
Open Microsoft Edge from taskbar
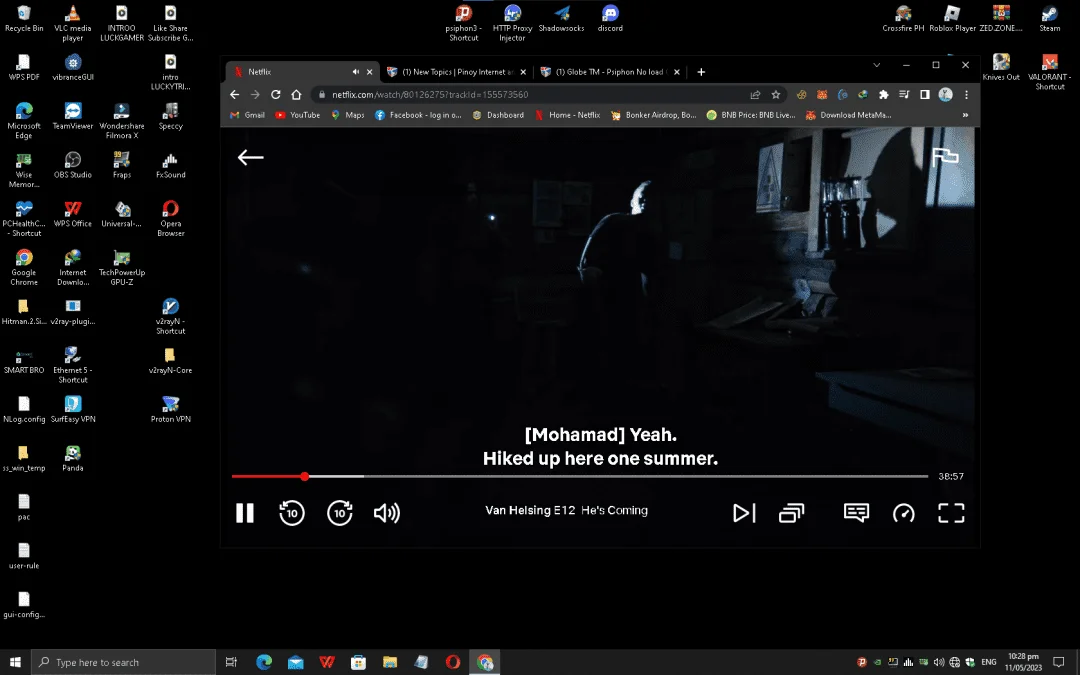pyautogui.click(x=264, y=662)
